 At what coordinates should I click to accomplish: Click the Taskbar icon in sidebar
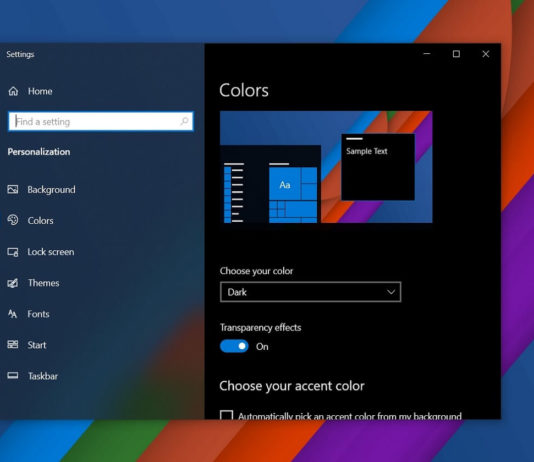tap(13, 376)
